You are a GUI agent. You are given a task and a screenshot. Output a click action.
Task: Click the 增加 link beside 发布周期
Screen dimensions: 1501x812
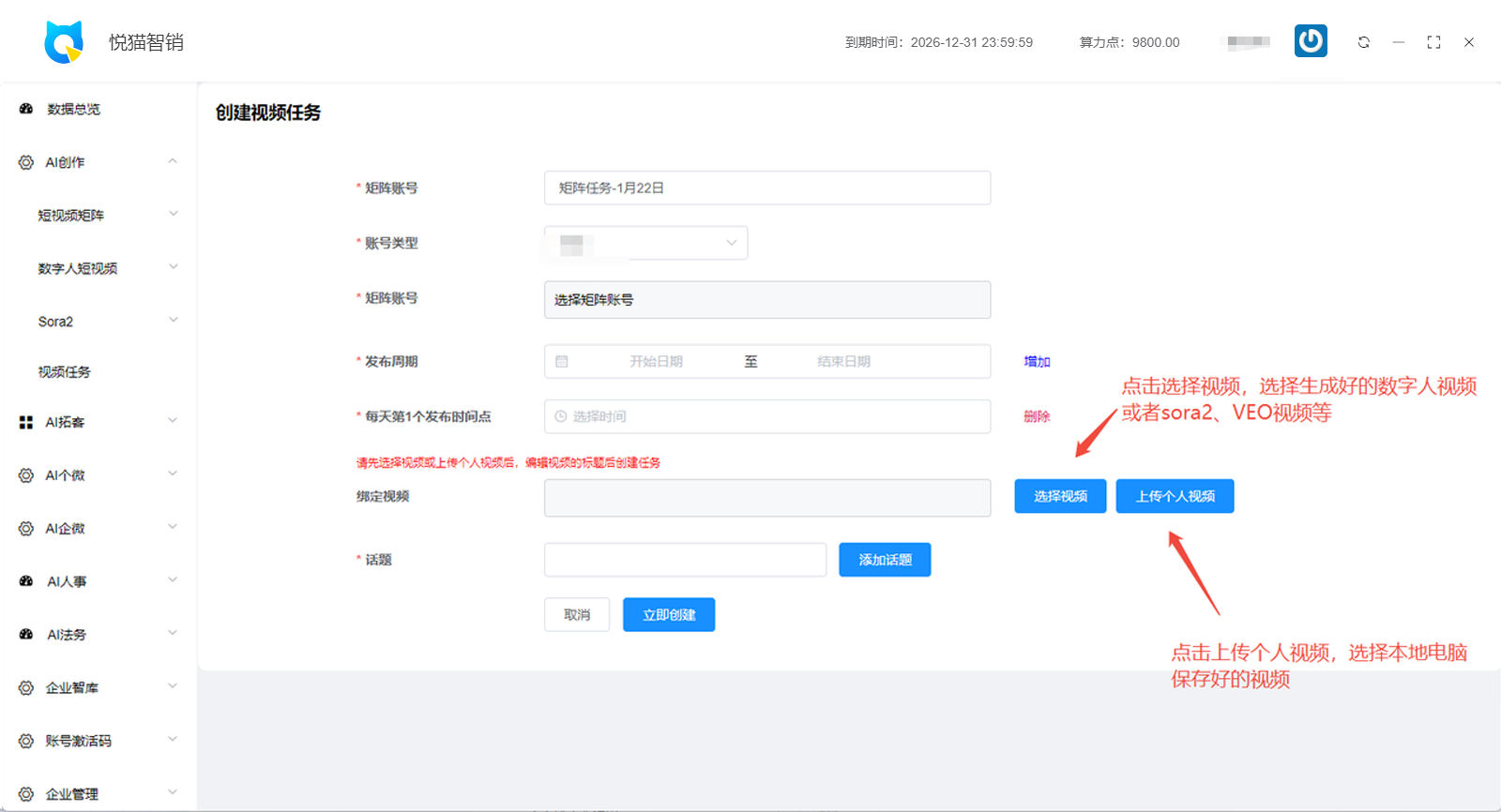coord(1037,362)
